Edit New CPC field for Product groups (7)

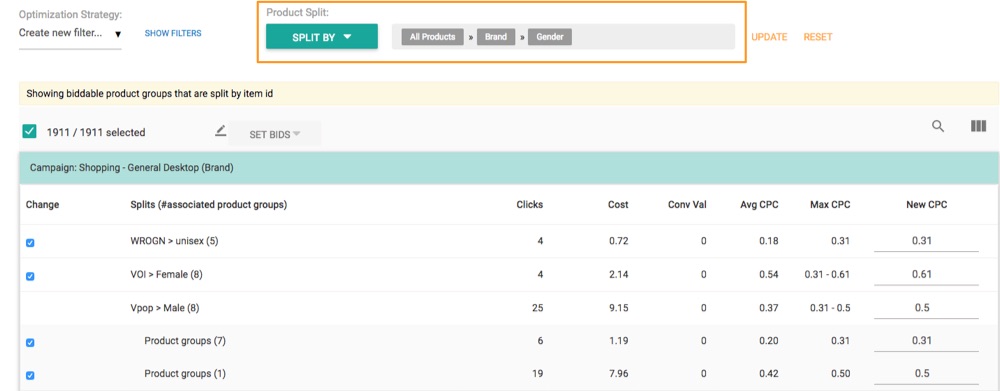click(926, 341)
